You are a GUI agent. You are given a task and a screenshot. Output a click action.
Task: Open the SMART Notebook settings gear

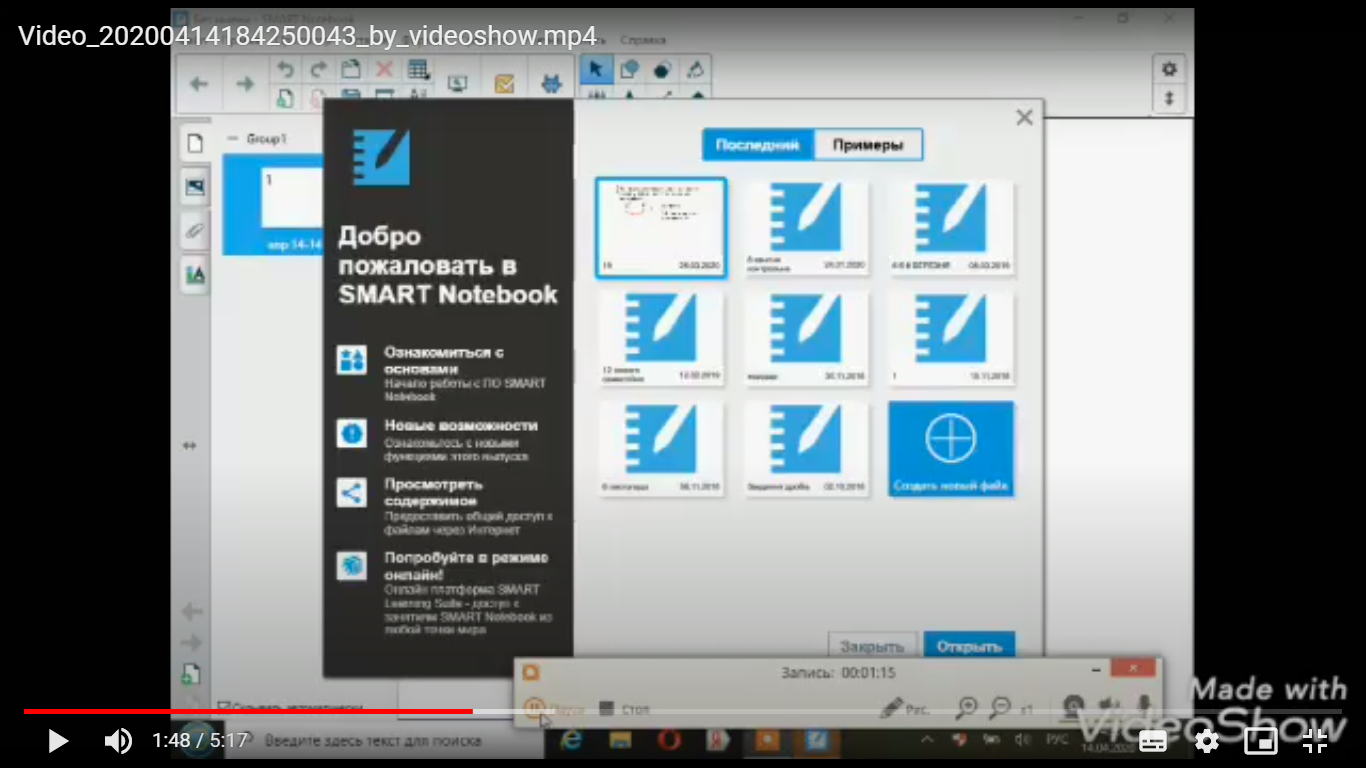1169,69
